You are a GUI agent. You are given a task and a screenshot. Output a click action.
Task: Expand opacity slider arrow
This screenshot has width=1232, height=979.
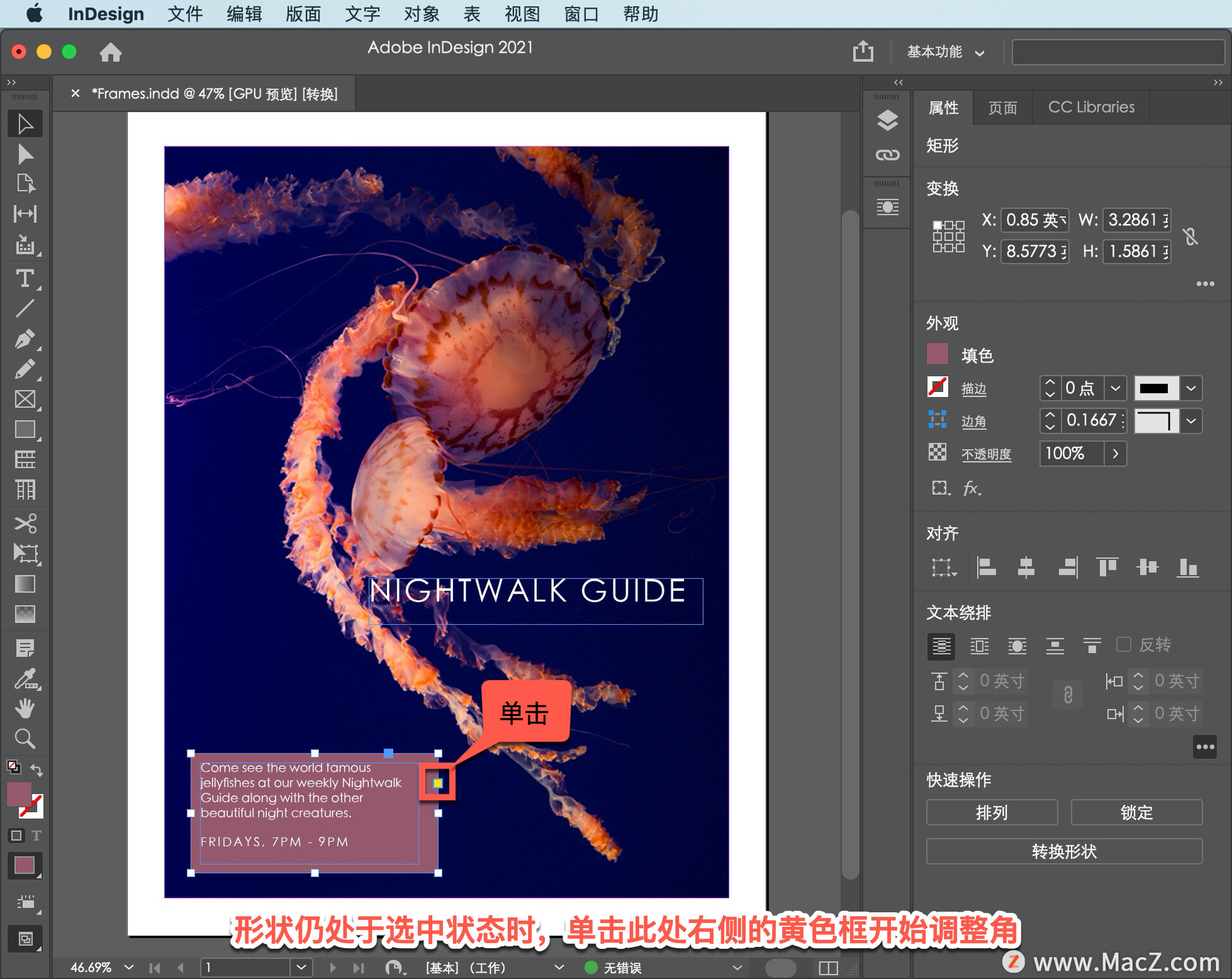click(x=1115, y=454)
